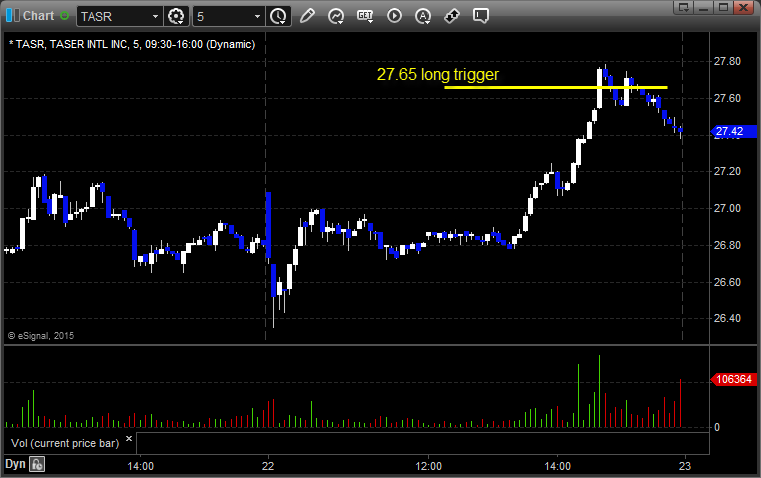Expand the interval dropdown arrow

point(258,16)
